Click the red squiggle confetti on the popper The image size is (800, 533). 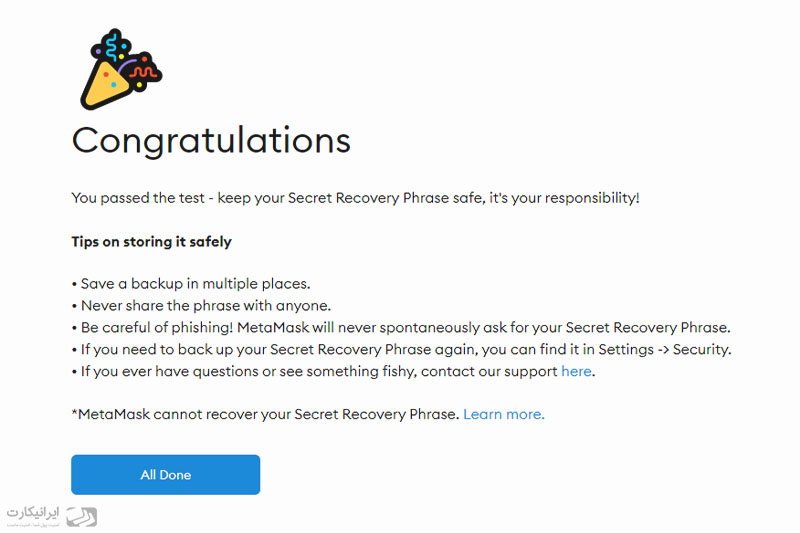point(142,72)
